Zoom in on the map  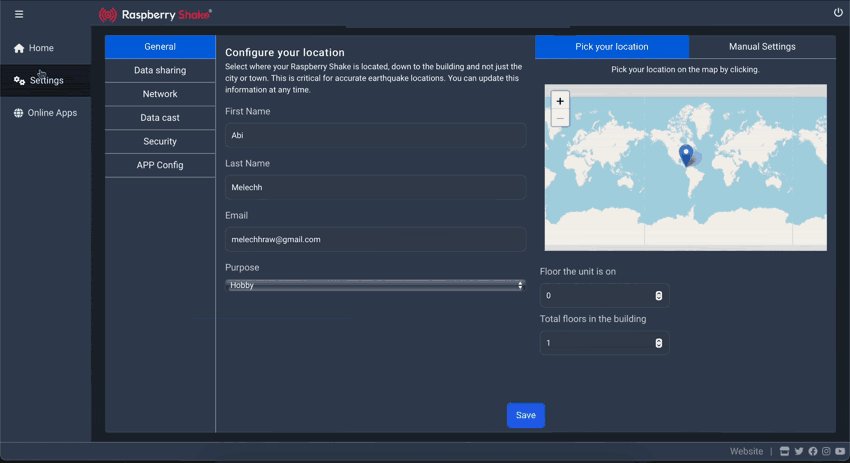(x=560, y=101)
